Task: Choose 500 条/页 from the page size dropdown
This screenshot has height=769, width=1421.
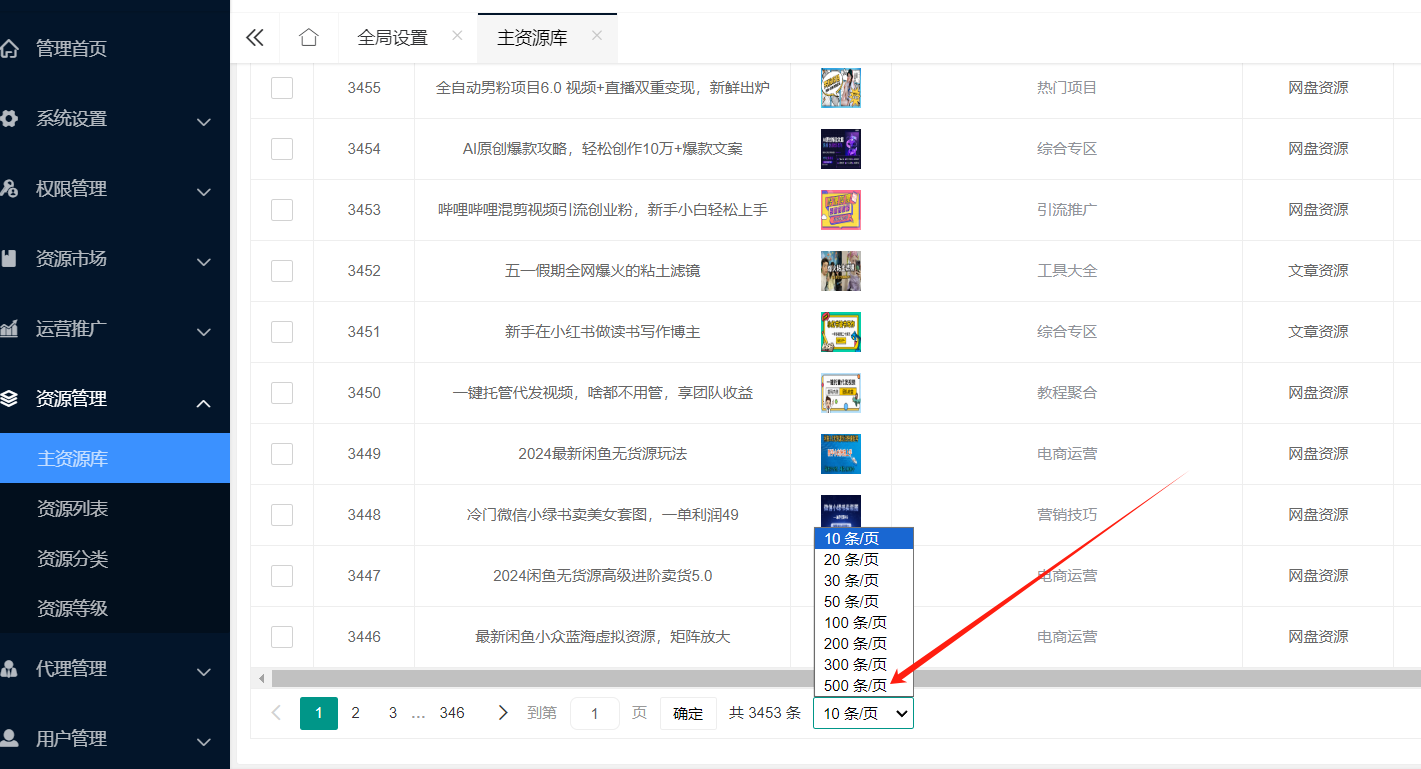Action: 855,685
